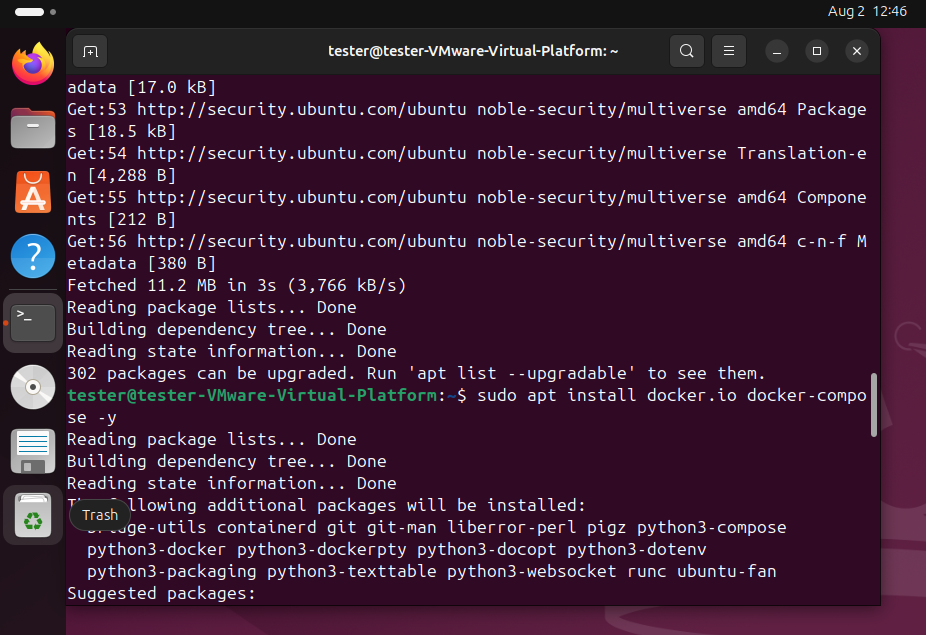Click the terminal vertical scrollbar thumb
Image resolution: width=926 pixels, height=635 pixels.
[x=873, y=405]
